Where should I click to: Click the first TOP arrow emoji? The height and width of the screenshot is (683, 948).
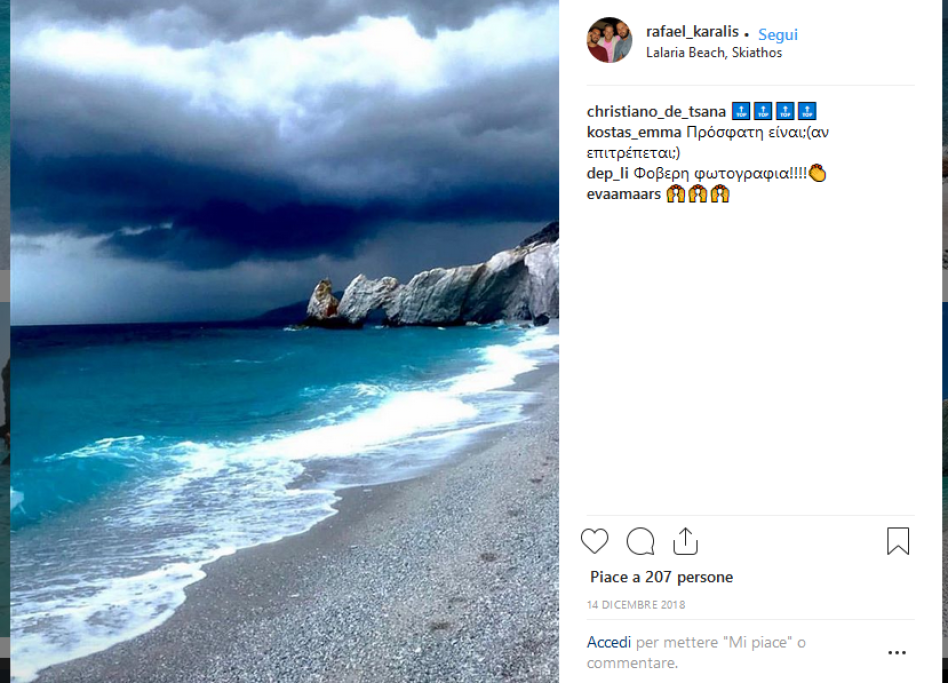[x=741, y=111]
